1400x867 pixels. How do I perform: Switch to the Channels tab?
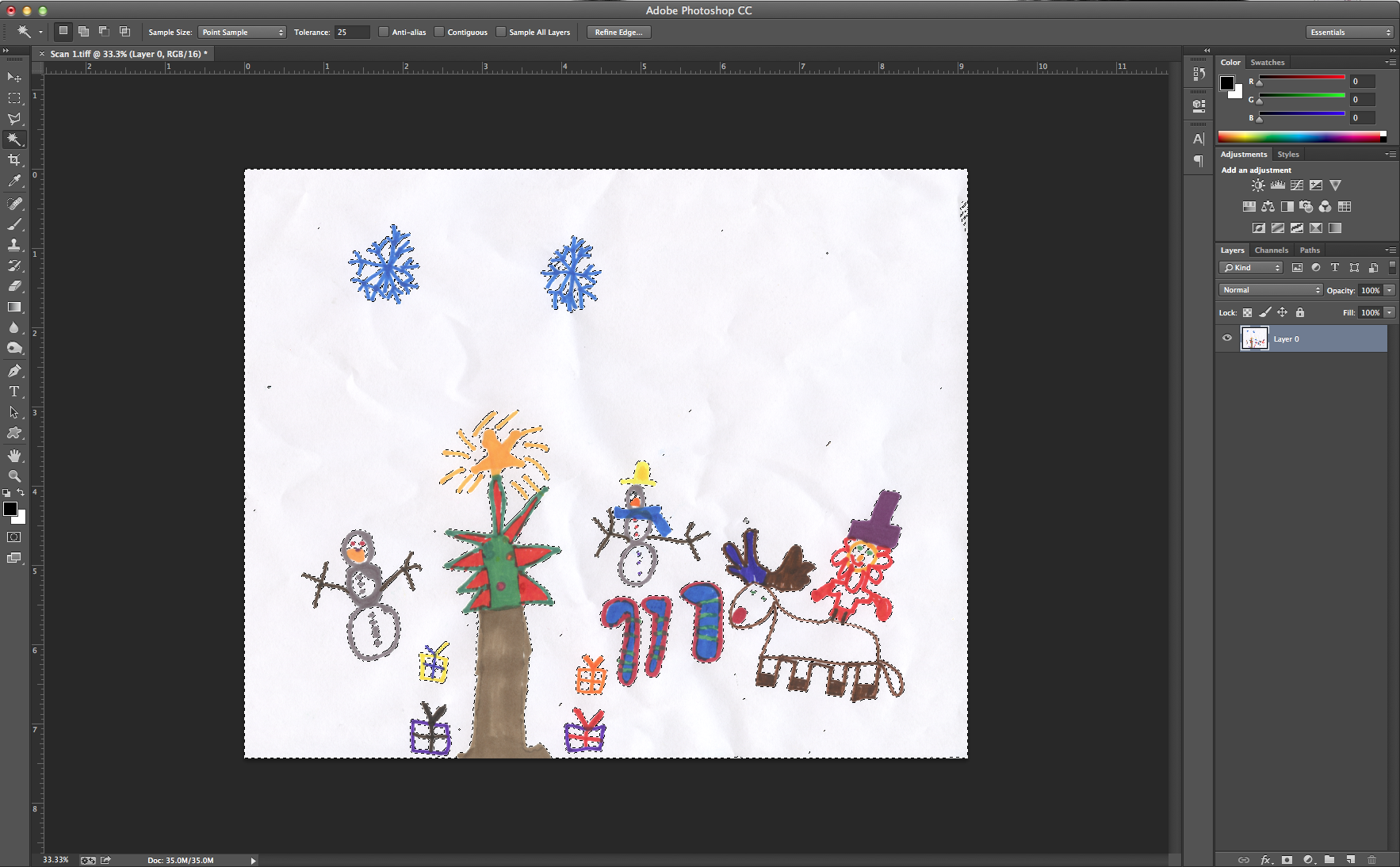pos(1272,250)
